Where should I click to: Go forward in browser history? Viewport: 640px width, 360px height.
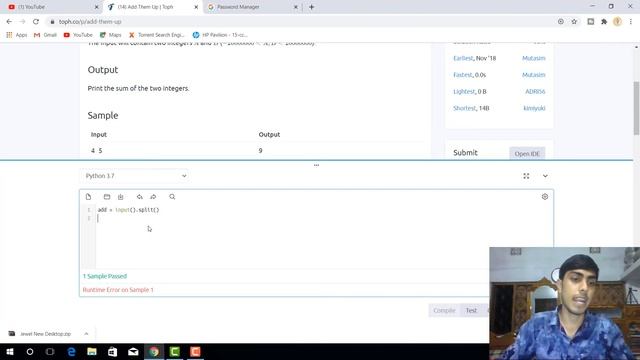[x=22, y=22]
